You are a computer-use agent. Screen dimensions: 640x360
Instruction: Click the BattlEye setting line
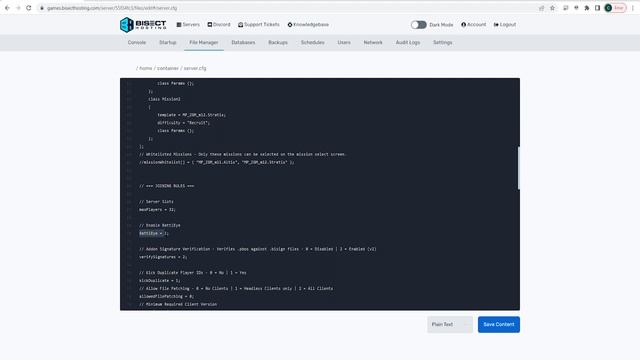coord(153,233)
